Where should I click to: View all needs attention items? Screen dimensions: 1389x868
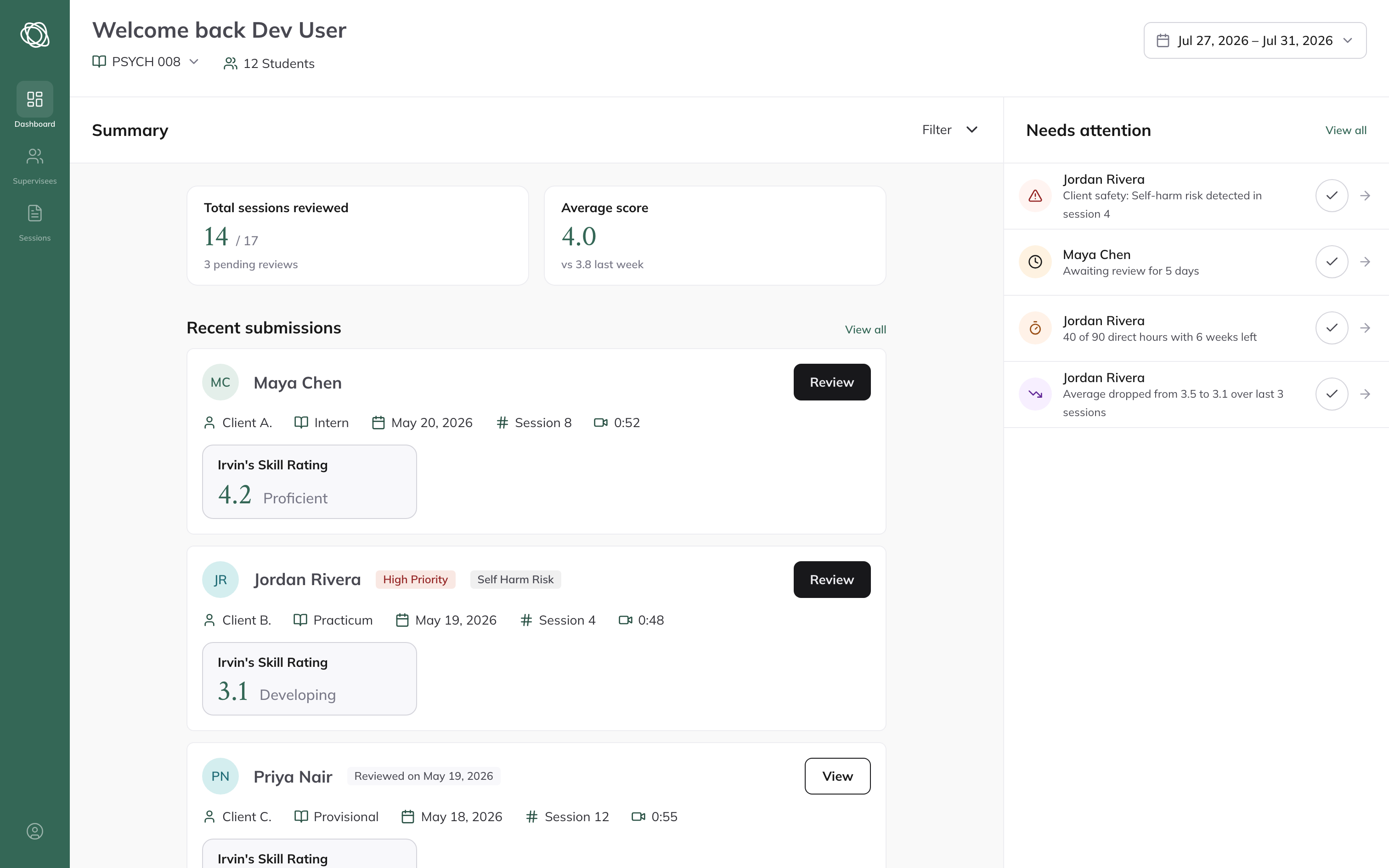[1345, 130]
